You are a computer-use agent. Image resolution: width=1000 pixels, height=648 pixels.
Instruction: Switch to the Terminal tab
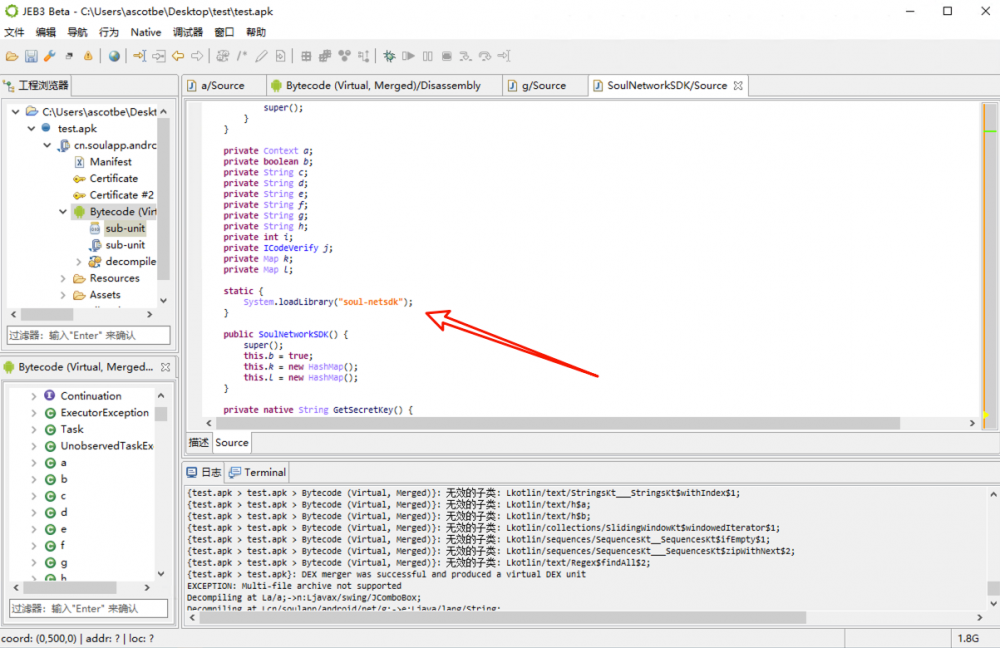coord(264,472)
